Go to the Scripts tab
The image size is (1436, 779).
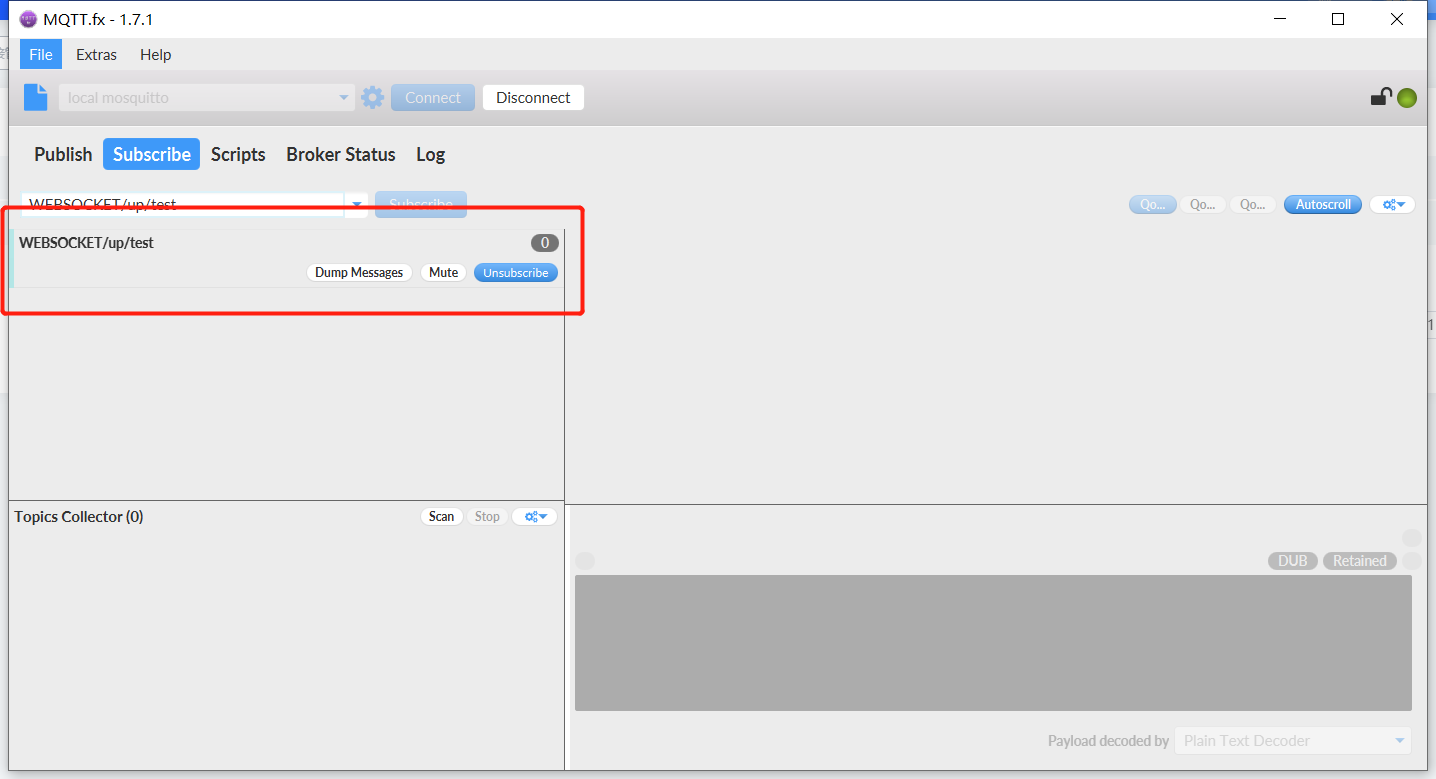point(238,154)
